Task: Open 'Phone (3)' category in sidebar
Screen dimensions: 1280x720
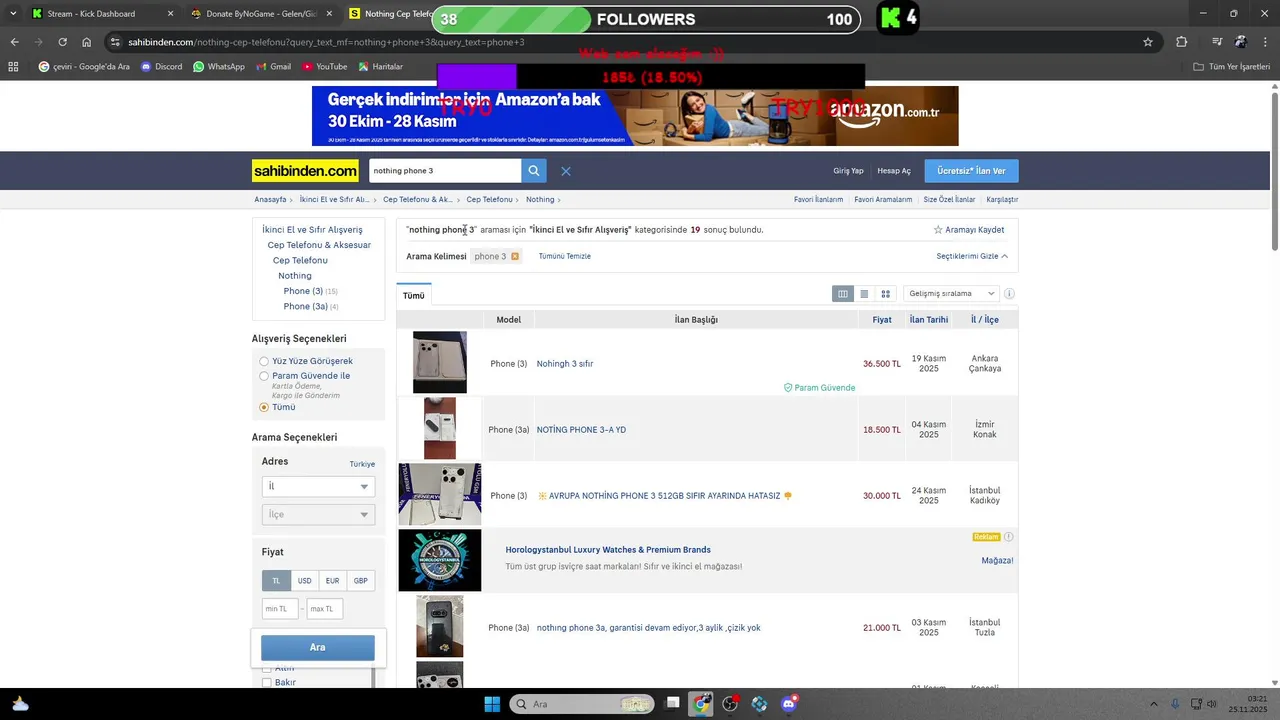Action: 303,291
